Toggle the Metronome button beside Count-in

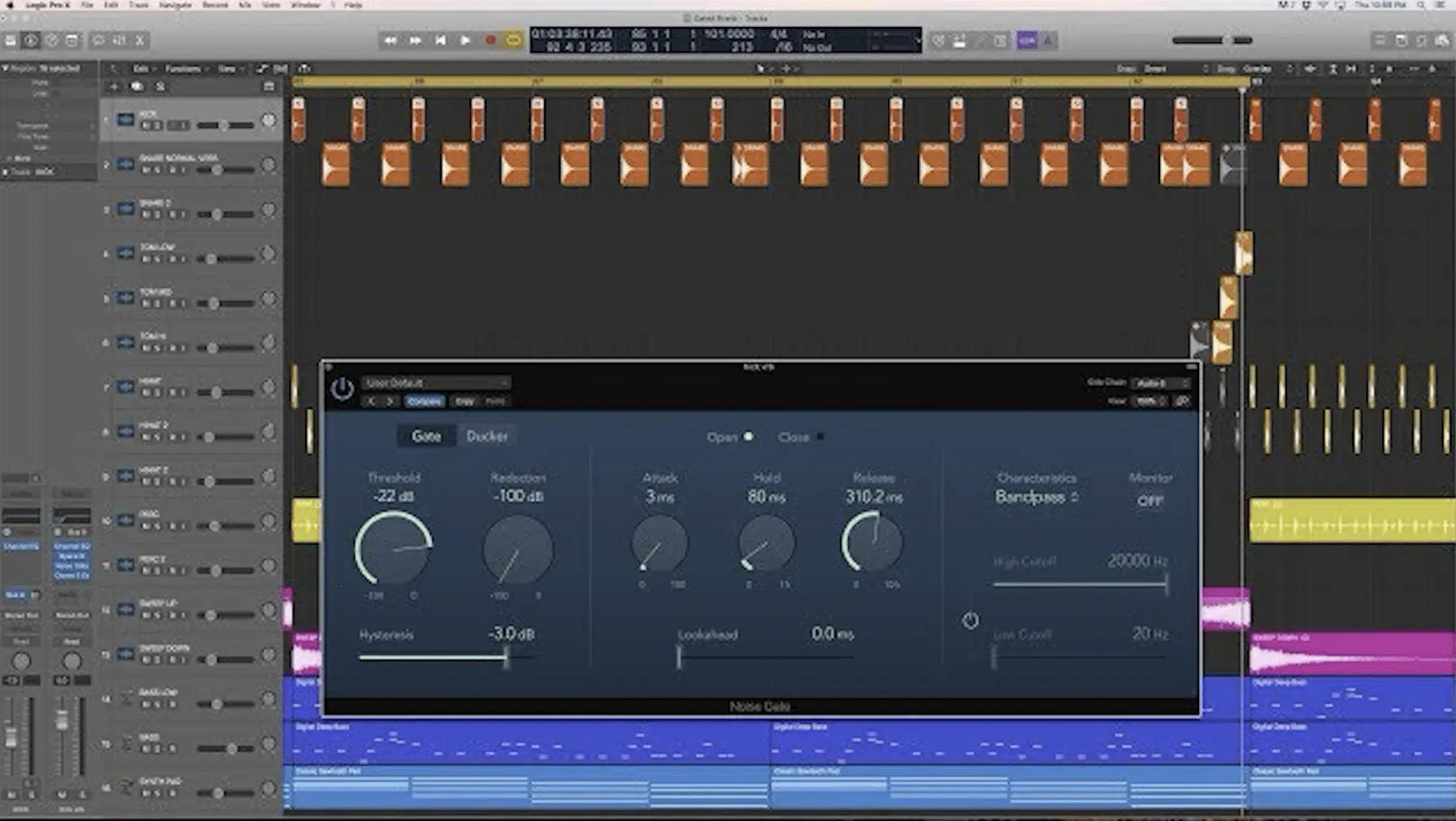pyautogui.click(x=1049, y=40)
